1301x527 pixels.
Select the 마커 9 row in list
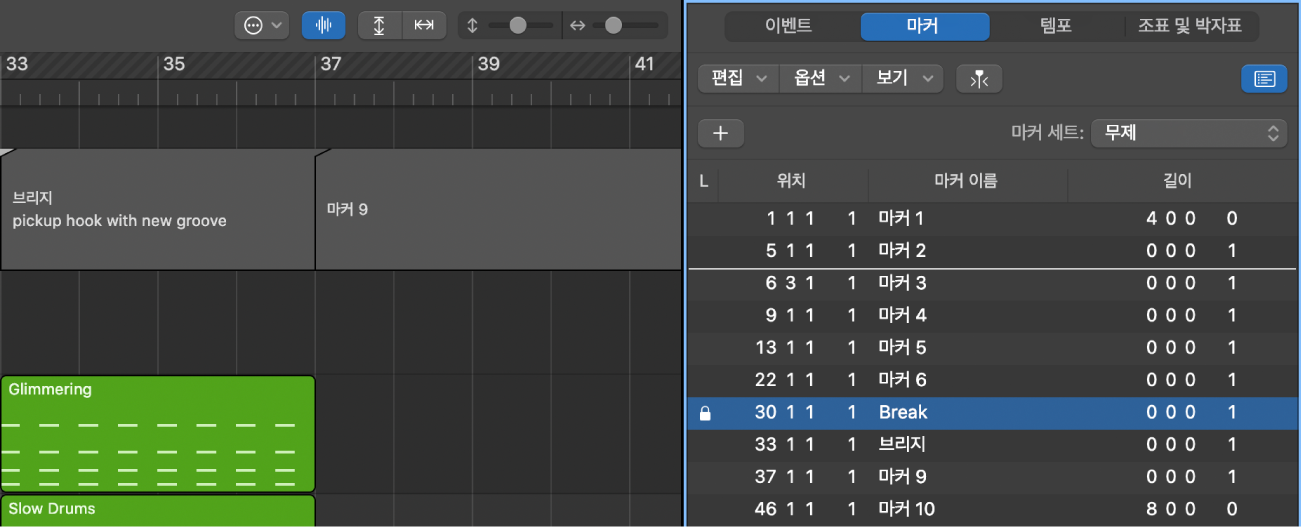tap(994, 477)
